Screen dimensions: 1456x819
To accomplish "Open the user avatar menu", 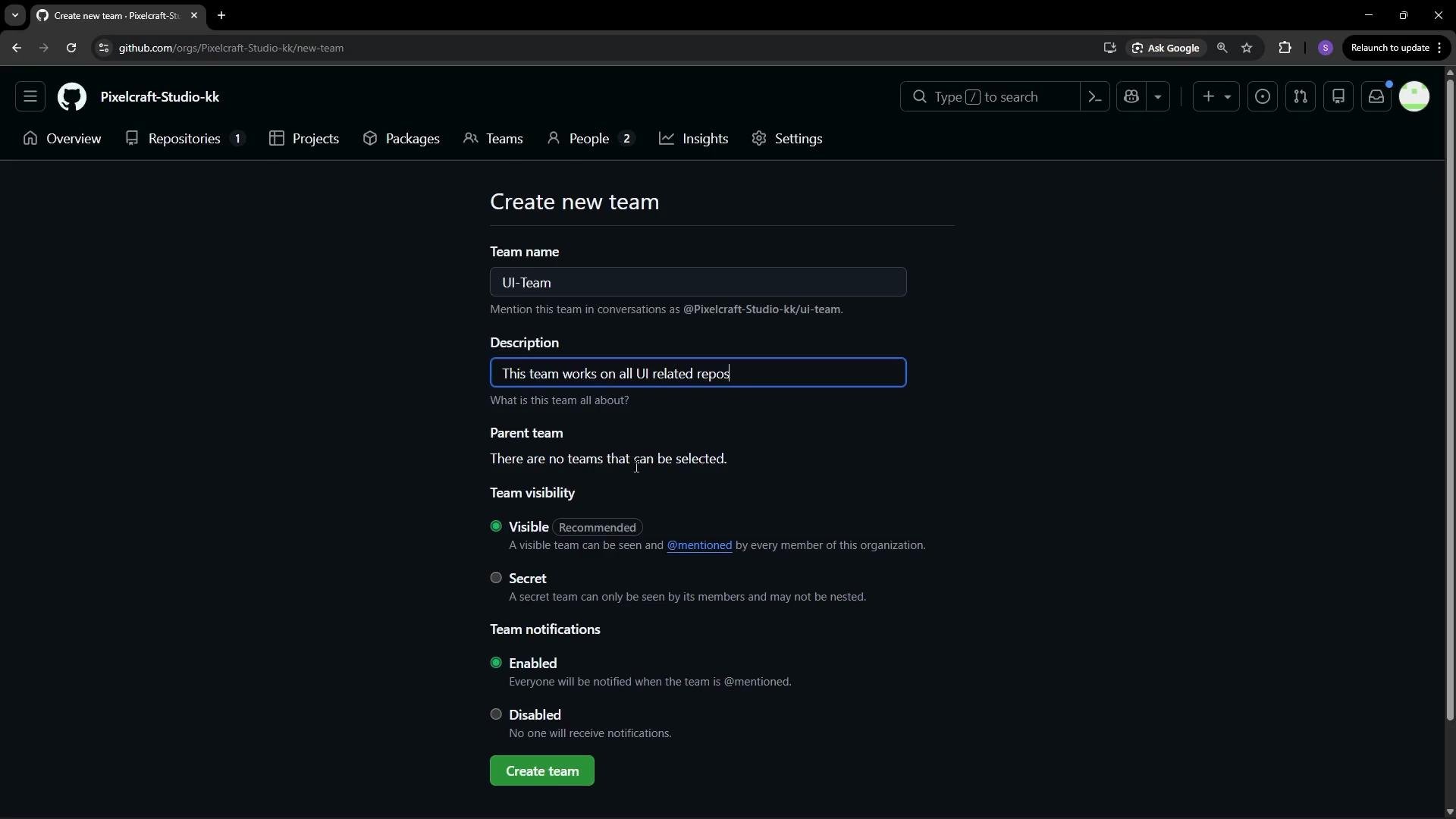I will [x=1414, y=96].
